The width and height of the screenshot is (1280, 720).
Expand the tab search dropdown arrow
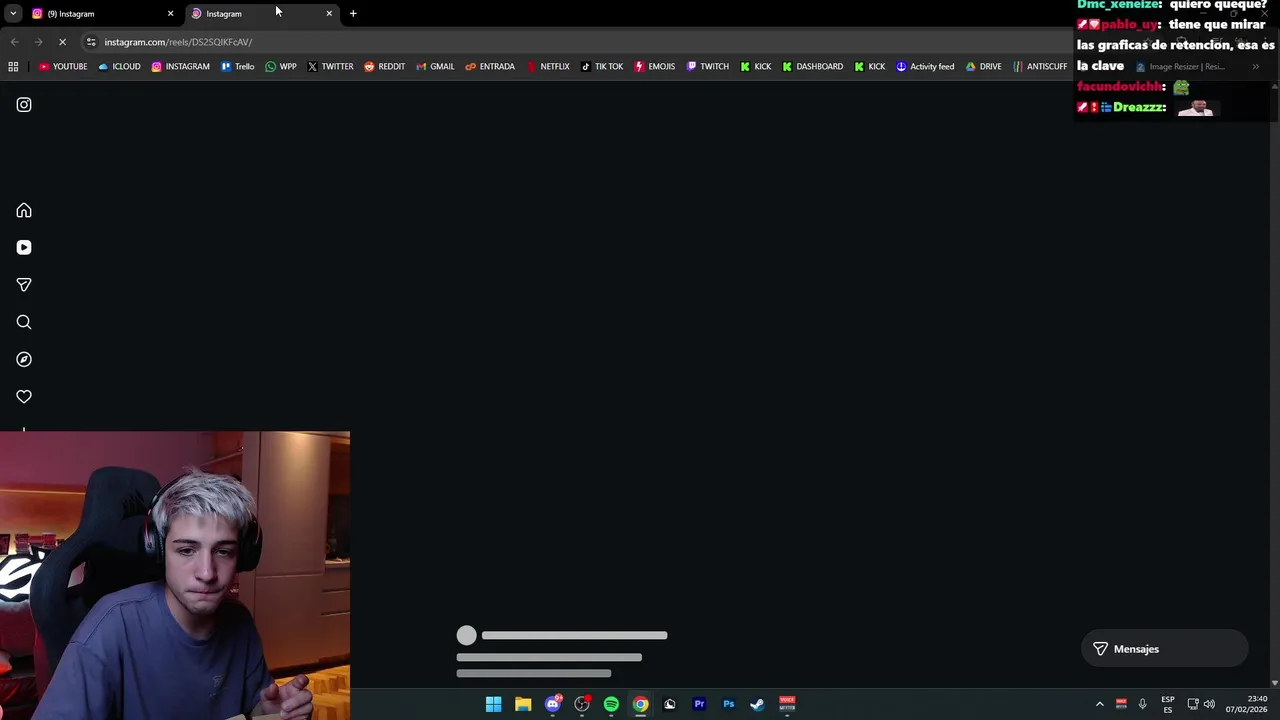tap(13, 14)
